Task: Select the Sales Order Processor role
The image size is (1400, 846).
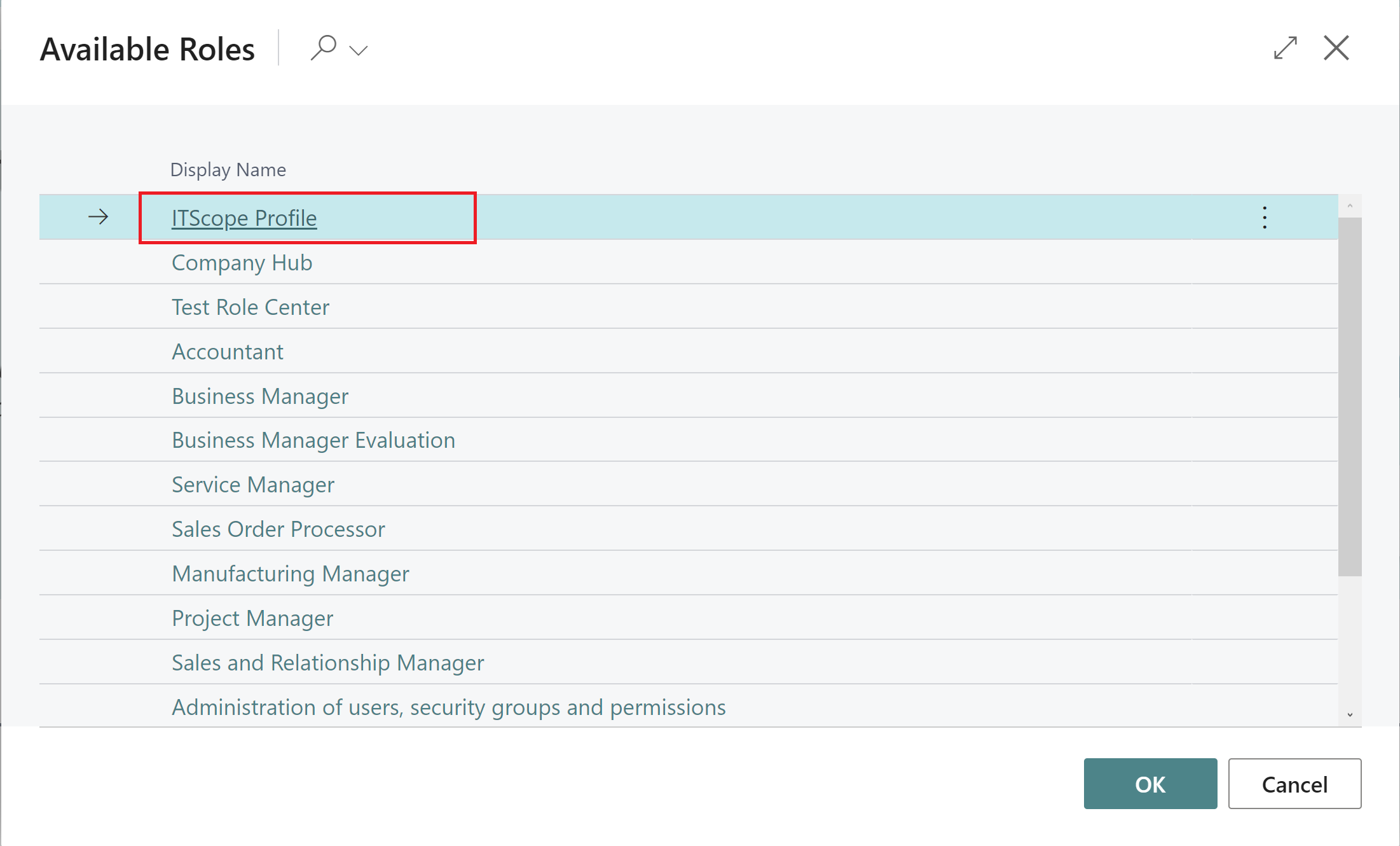Action: tap(278, 529)
